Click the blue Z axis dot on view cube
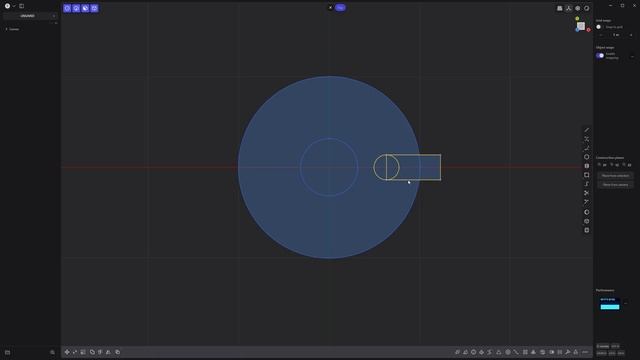This screenshot has height=360, width=640. click(x=577, y=30)
